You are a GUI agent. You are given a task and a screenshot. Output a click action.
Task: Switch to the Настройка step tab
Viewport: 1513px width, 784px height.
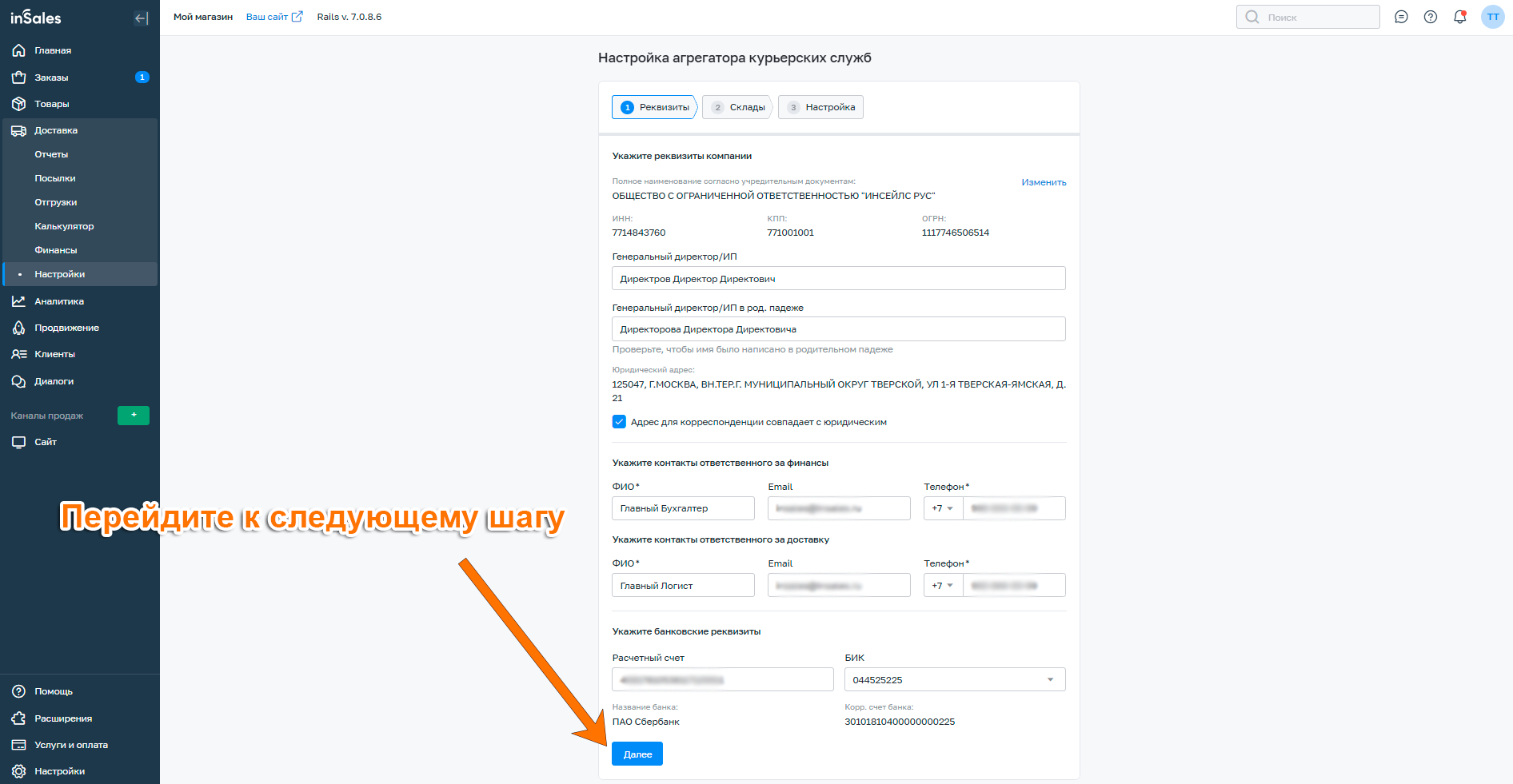[x=821, y=107]
